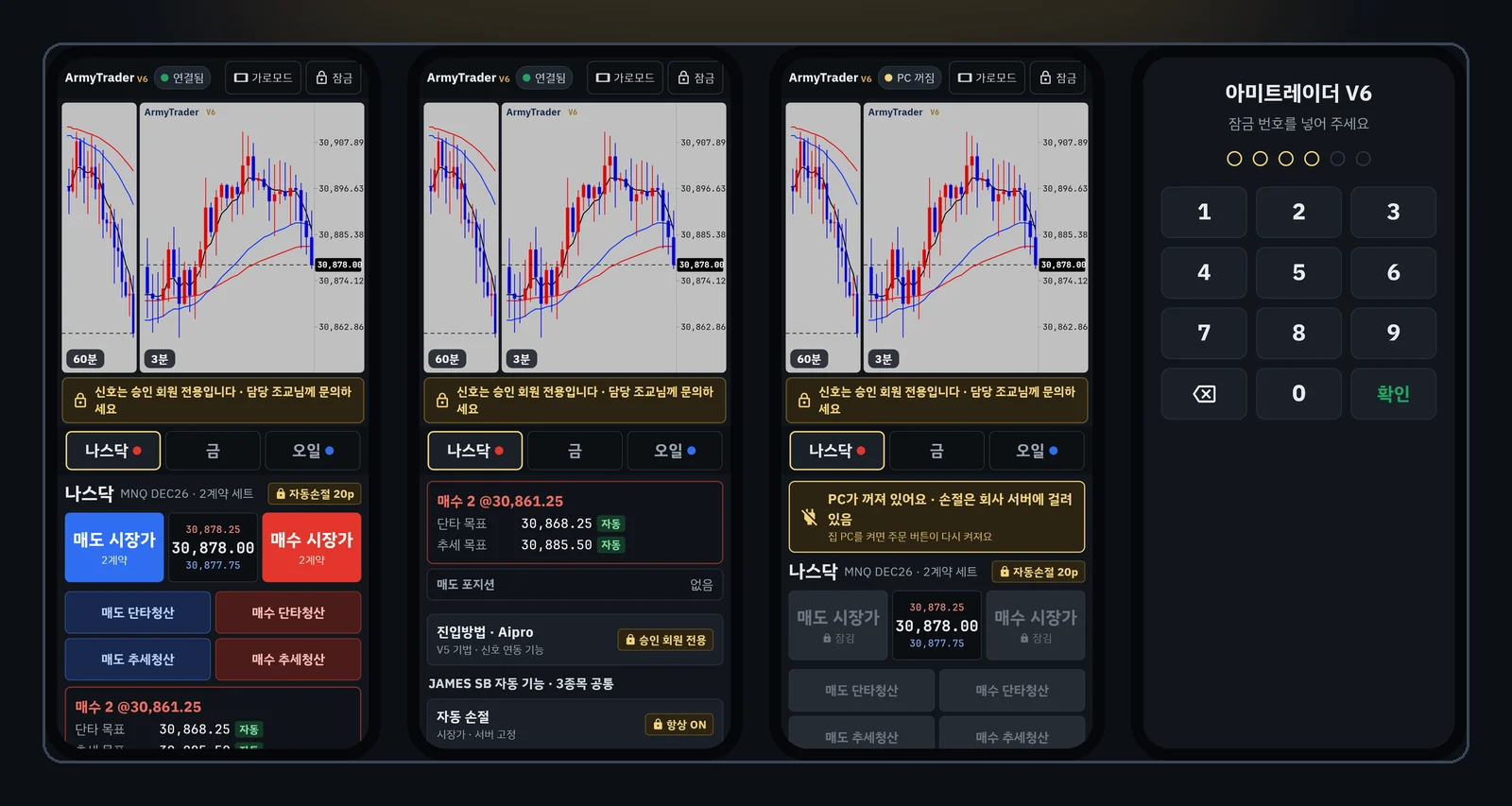This screenshot has height=806, width=1512.
Task: Click 연결됨 status badge in first phone
Action: (x=182, y=77)
